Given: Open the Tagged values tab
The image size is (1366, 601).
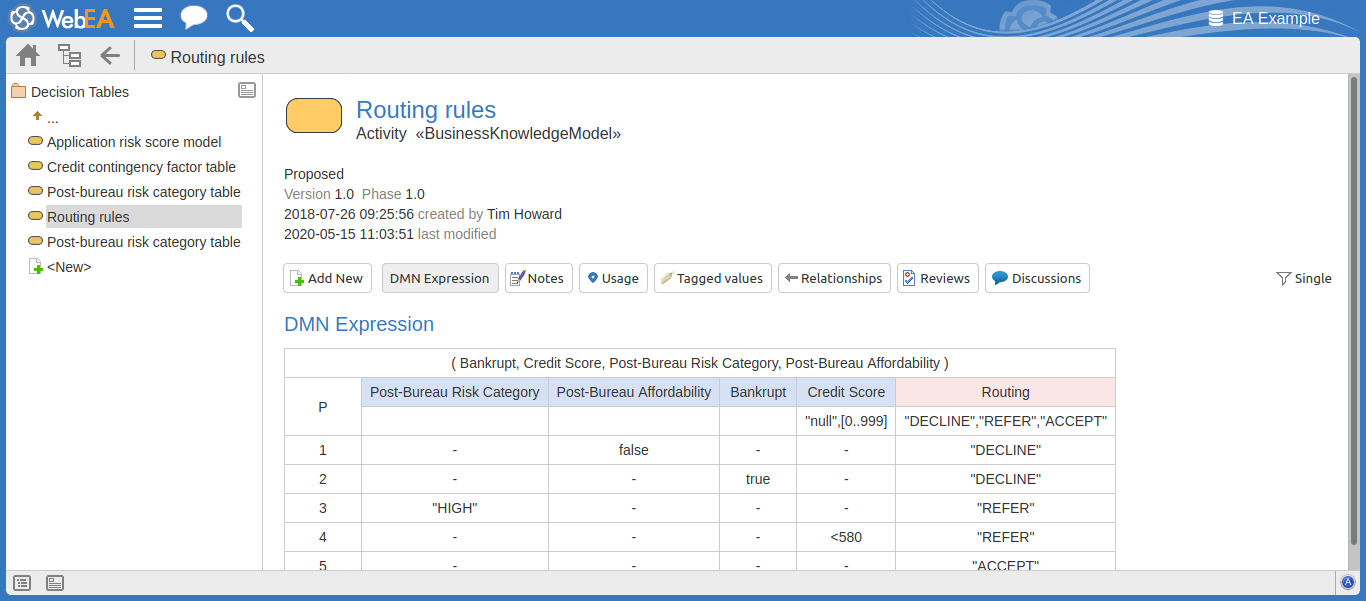Looking at the screenshot, I should (712, 279).
